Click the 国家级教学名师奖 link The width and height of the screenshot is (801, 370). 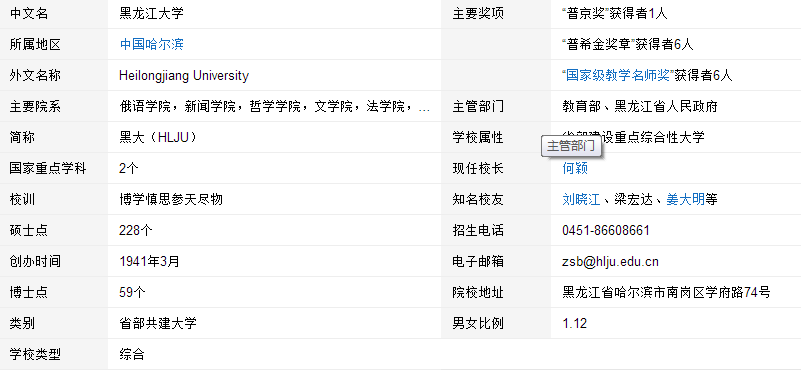click(617, 76)
